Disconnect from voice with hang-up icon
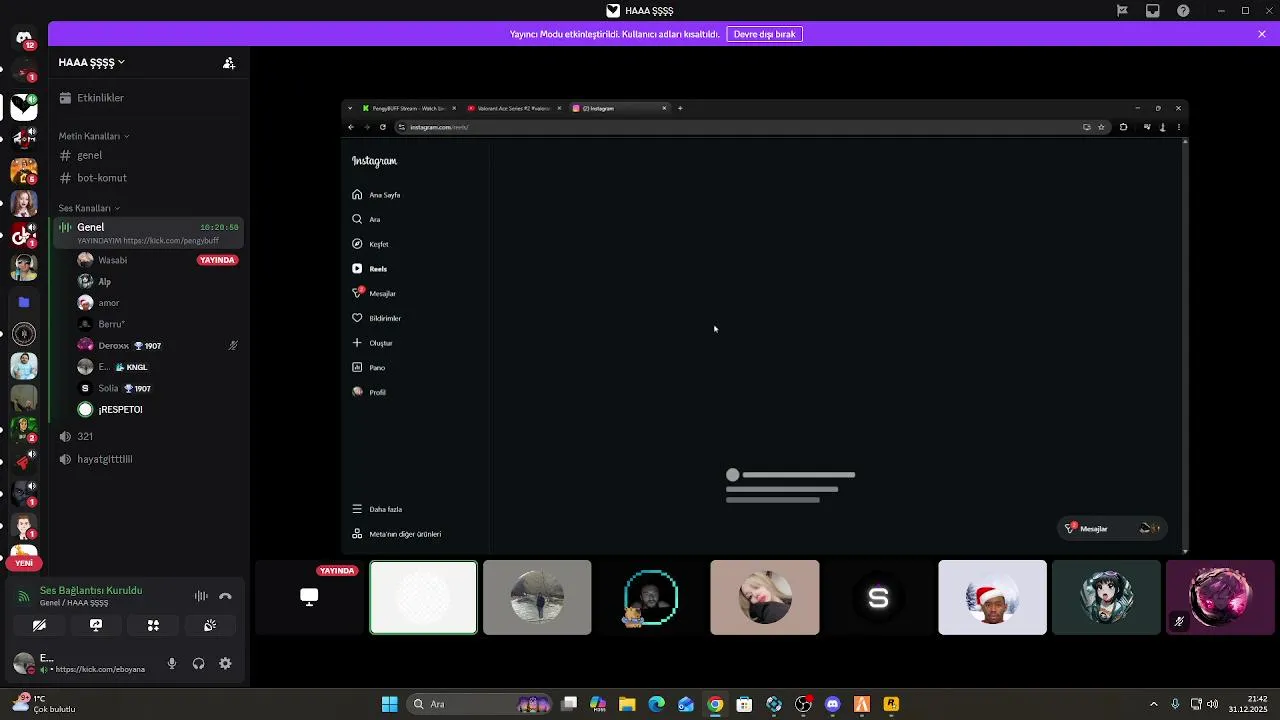The image size is (1280, 720). point(225,596)
